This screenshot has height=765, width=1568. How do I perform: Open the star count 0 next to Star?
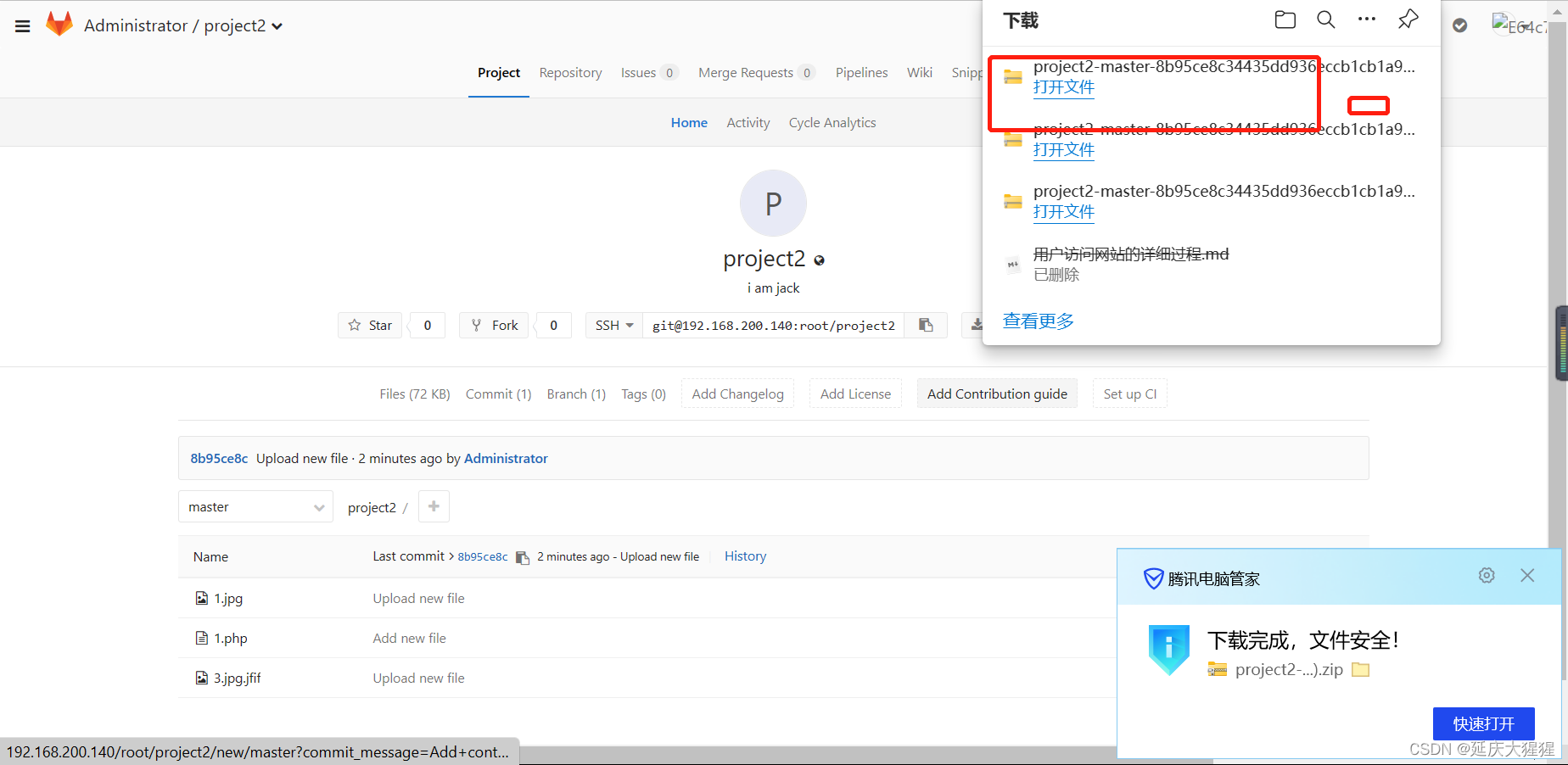(428, 326)
